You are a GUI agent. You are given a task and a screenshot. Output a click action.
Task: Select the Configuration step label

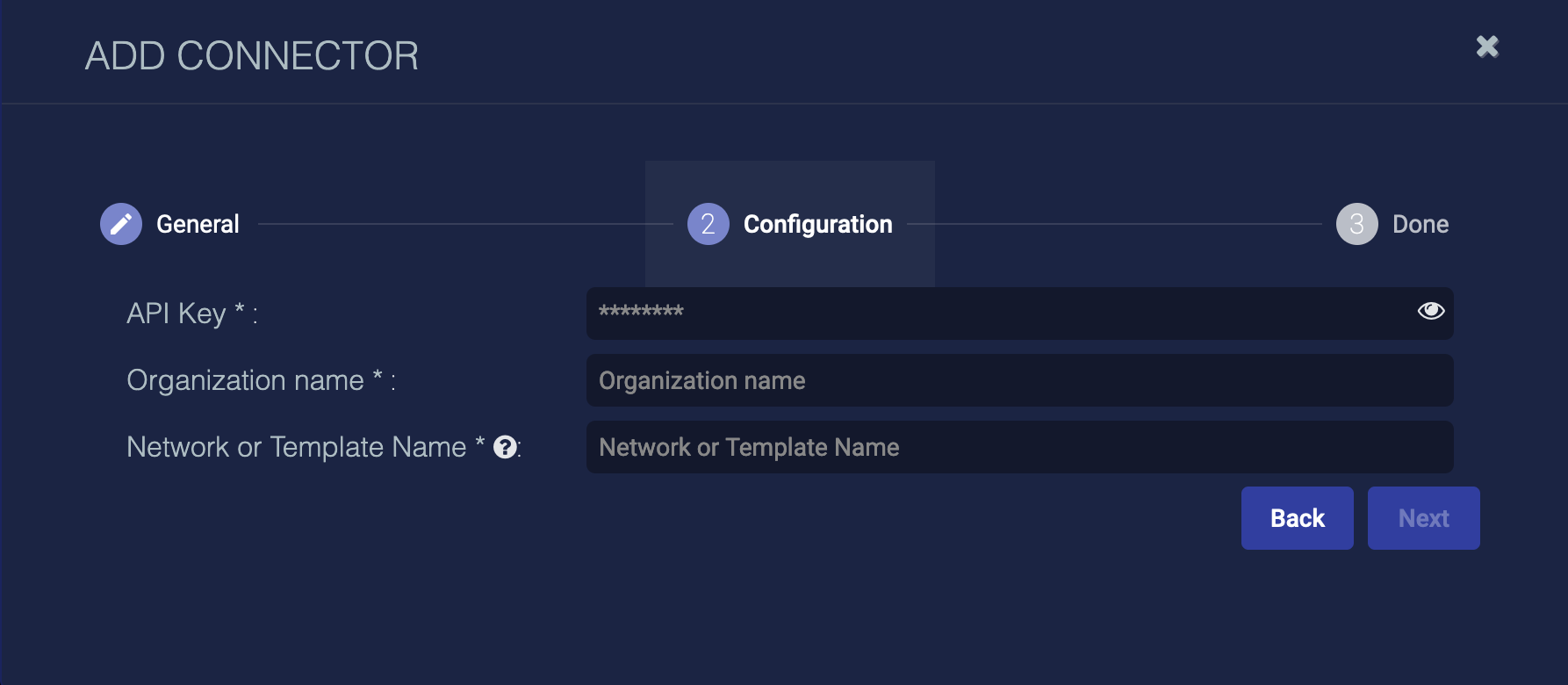pyautogui.click(x=817, y=224)
